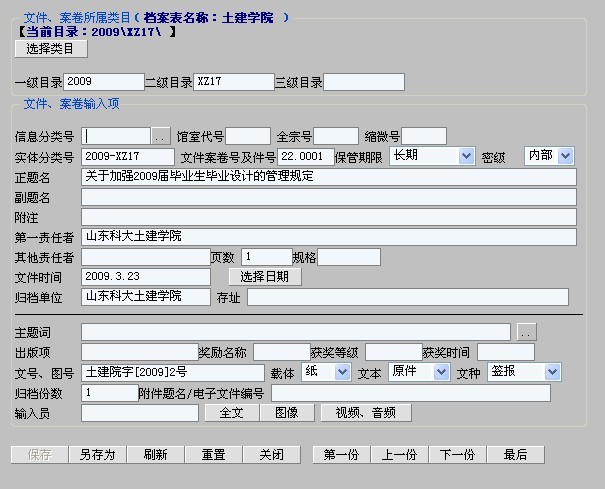The height and width of the screenshot is (489, 605).
Task: Open the 主题词 browse button
Action: pos(527,332)
